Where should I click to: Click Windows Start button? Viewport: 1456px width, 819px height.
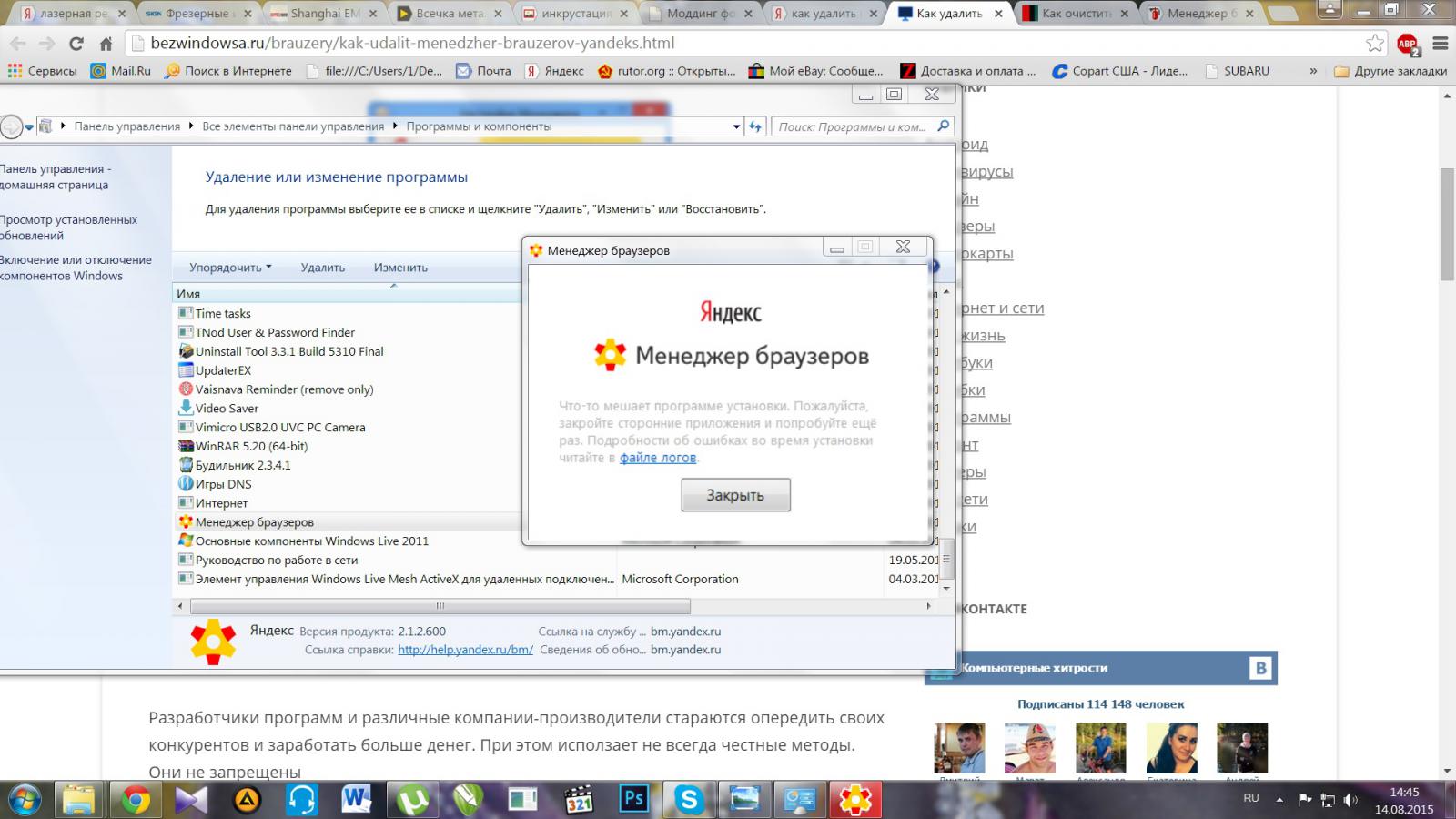[x=25, y=800]
